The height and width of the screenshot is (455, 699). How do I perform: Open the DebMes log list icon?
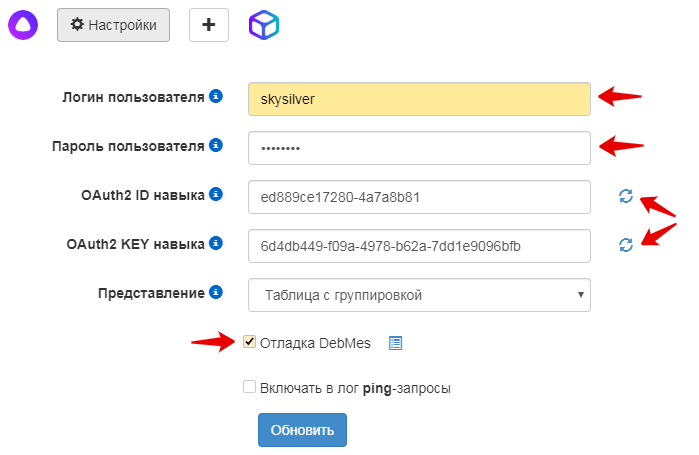[395, 343]
